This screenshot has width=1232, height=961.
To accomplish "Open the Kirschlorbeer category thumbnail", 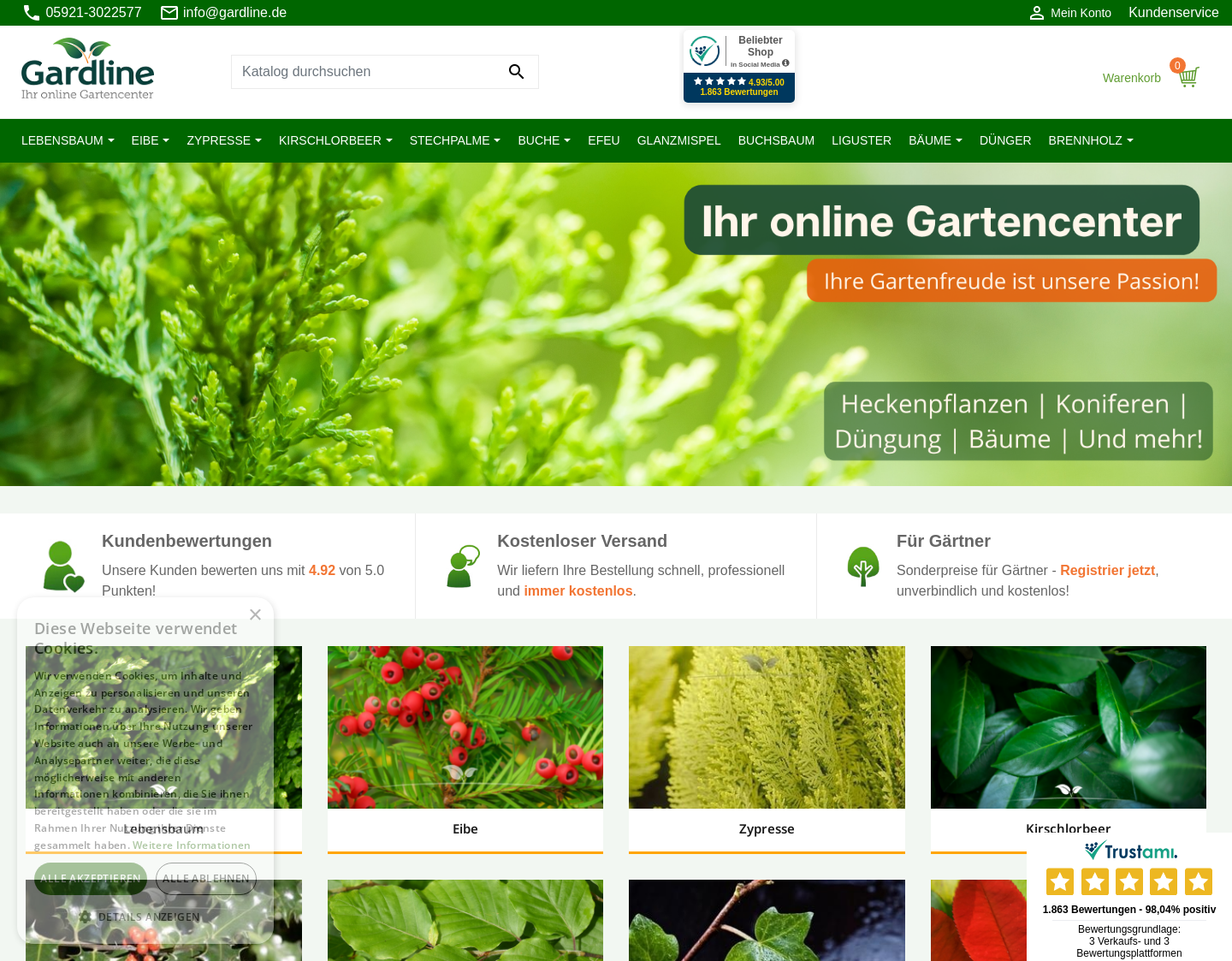I will click(1069, 727).
